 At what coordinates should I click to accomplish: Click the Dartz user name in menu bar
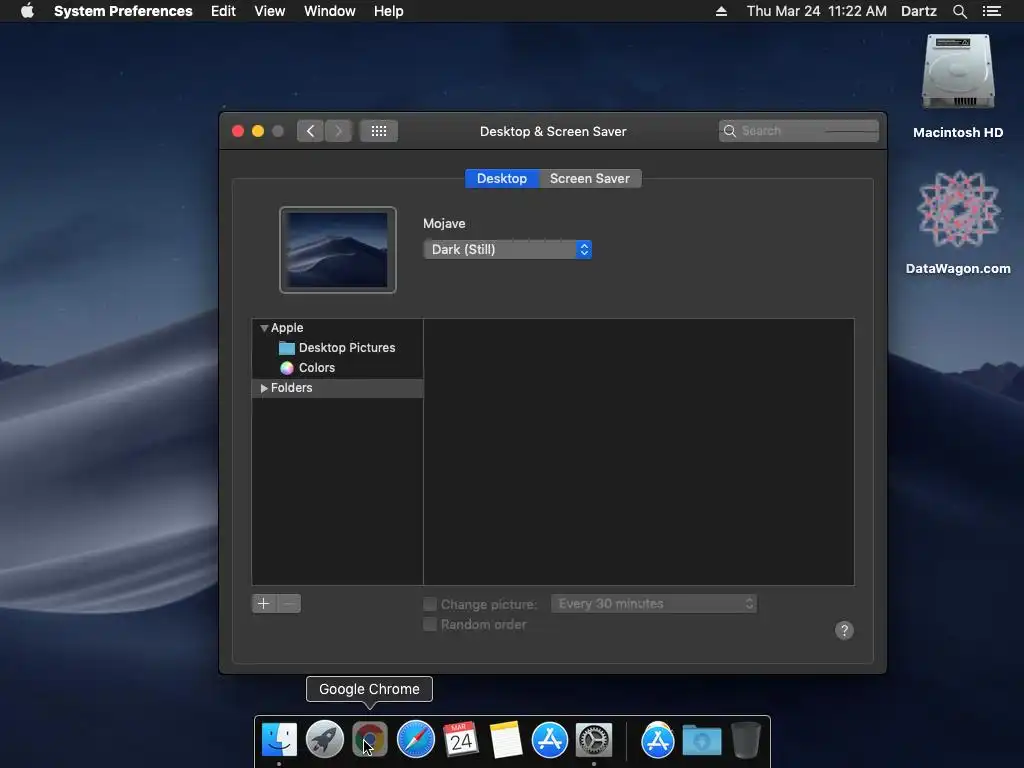point(918,11)
